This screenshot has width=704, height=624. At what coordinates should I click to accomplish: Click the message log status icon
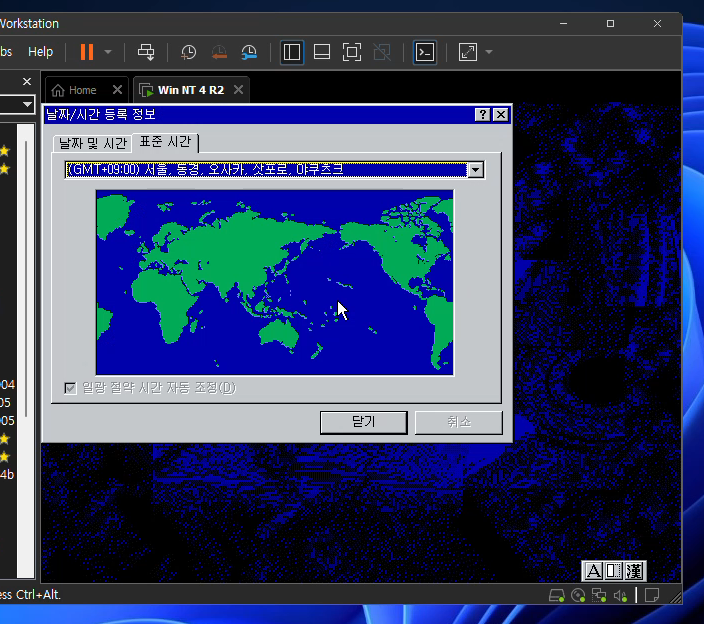(x=651, y=595)
